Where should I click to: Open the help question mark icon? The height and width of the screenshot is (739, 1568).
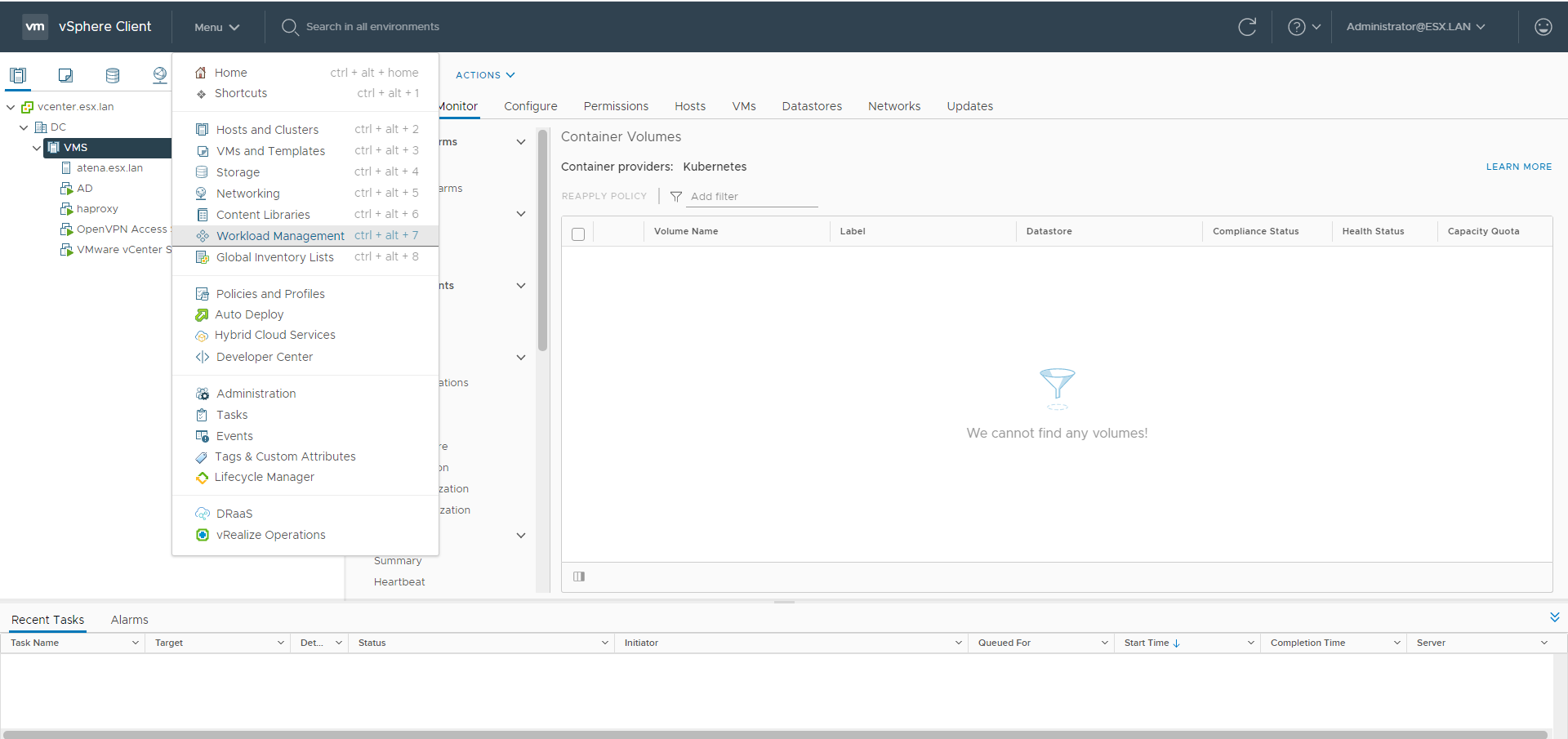tap(1296, 27)
